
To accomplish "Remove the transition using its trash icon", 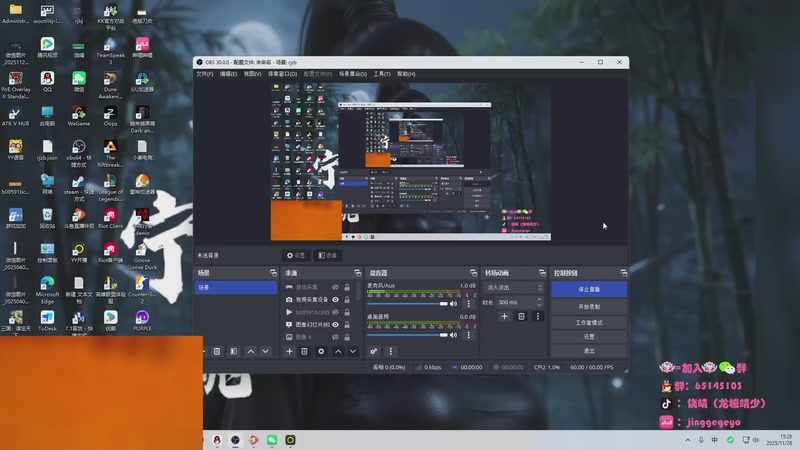I will click(x=521, y=316).
